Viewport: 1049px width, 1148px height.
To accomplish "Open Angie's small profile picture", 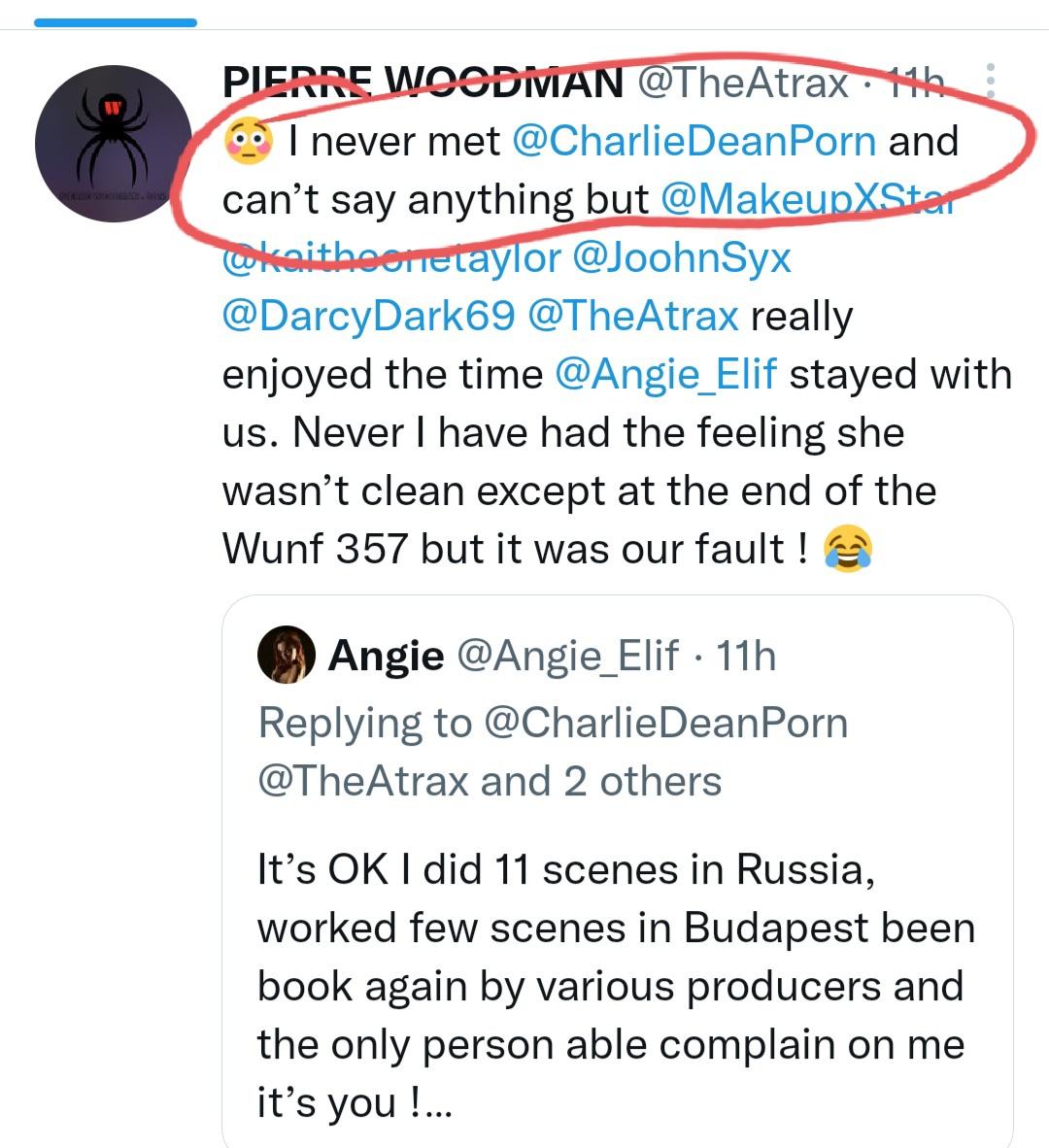I will [x=287, y=656].
